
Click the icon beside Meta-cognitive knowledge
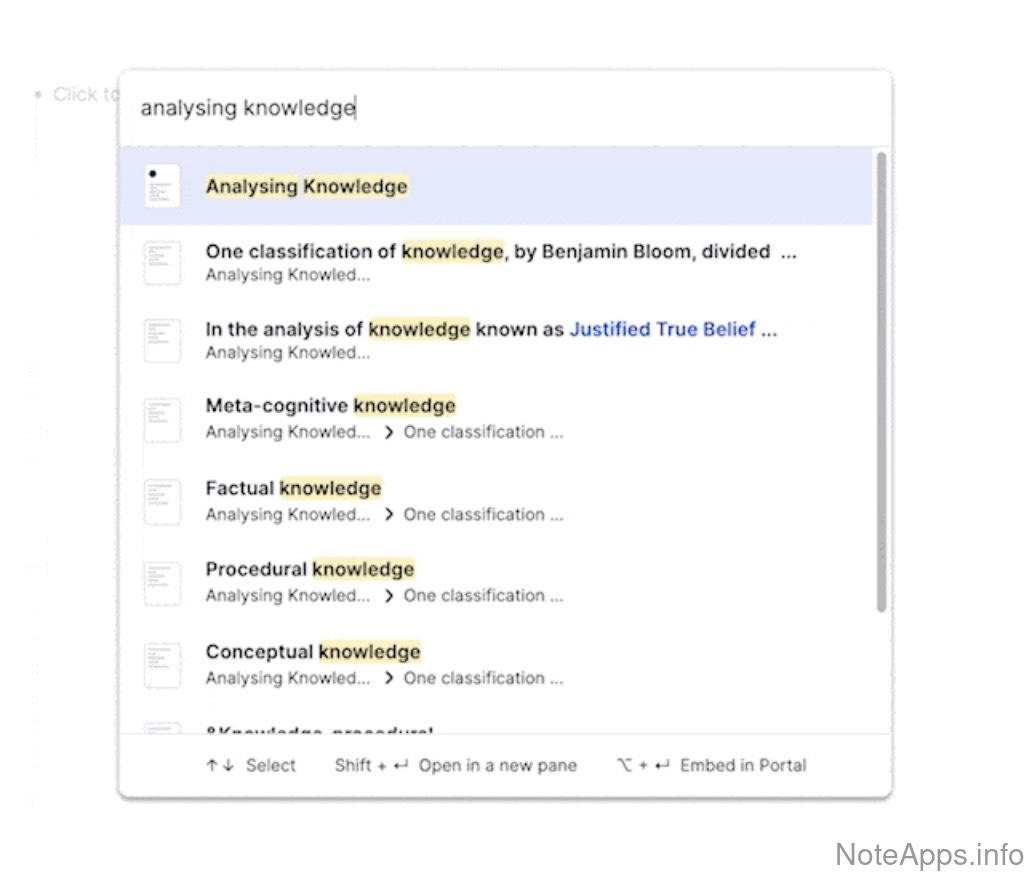click(x=162, y=419)
